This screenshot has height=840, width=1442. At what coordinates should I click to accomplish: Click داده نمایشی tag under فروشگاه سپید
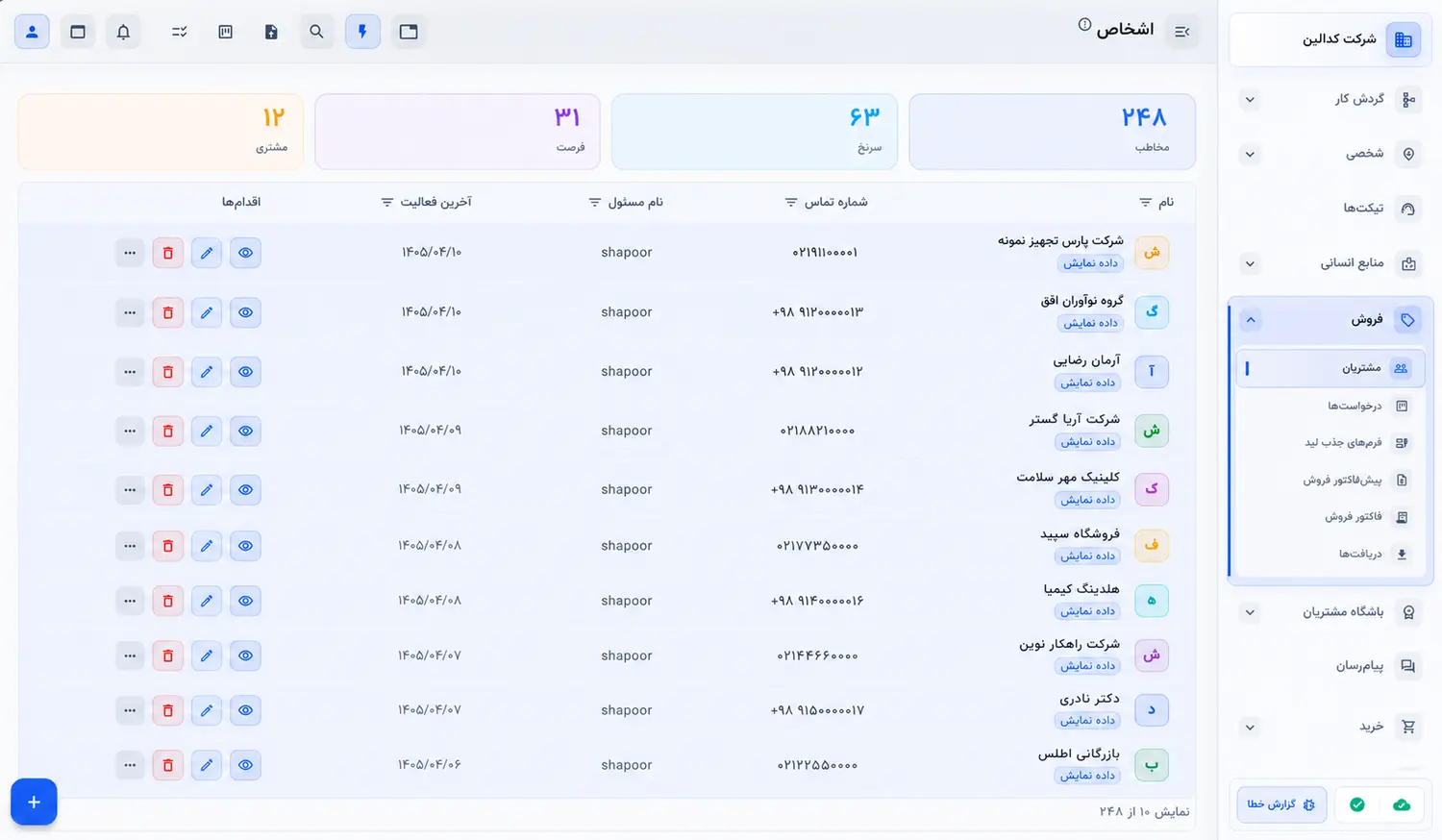pyautogui.click(x=1089, y=556)
